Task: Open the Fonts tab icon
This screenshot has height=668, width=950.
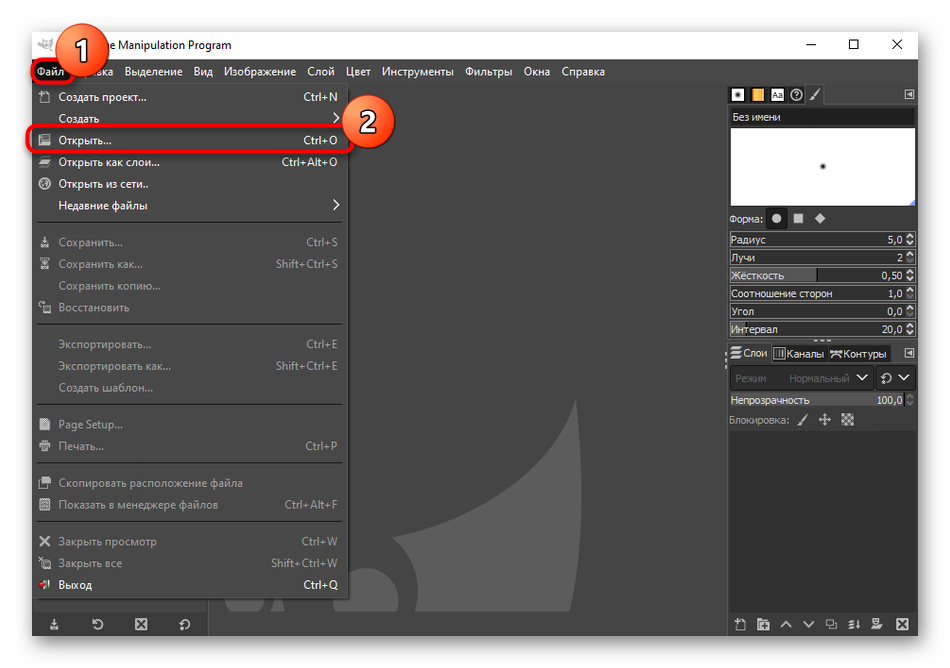Action: coord(777,95)
